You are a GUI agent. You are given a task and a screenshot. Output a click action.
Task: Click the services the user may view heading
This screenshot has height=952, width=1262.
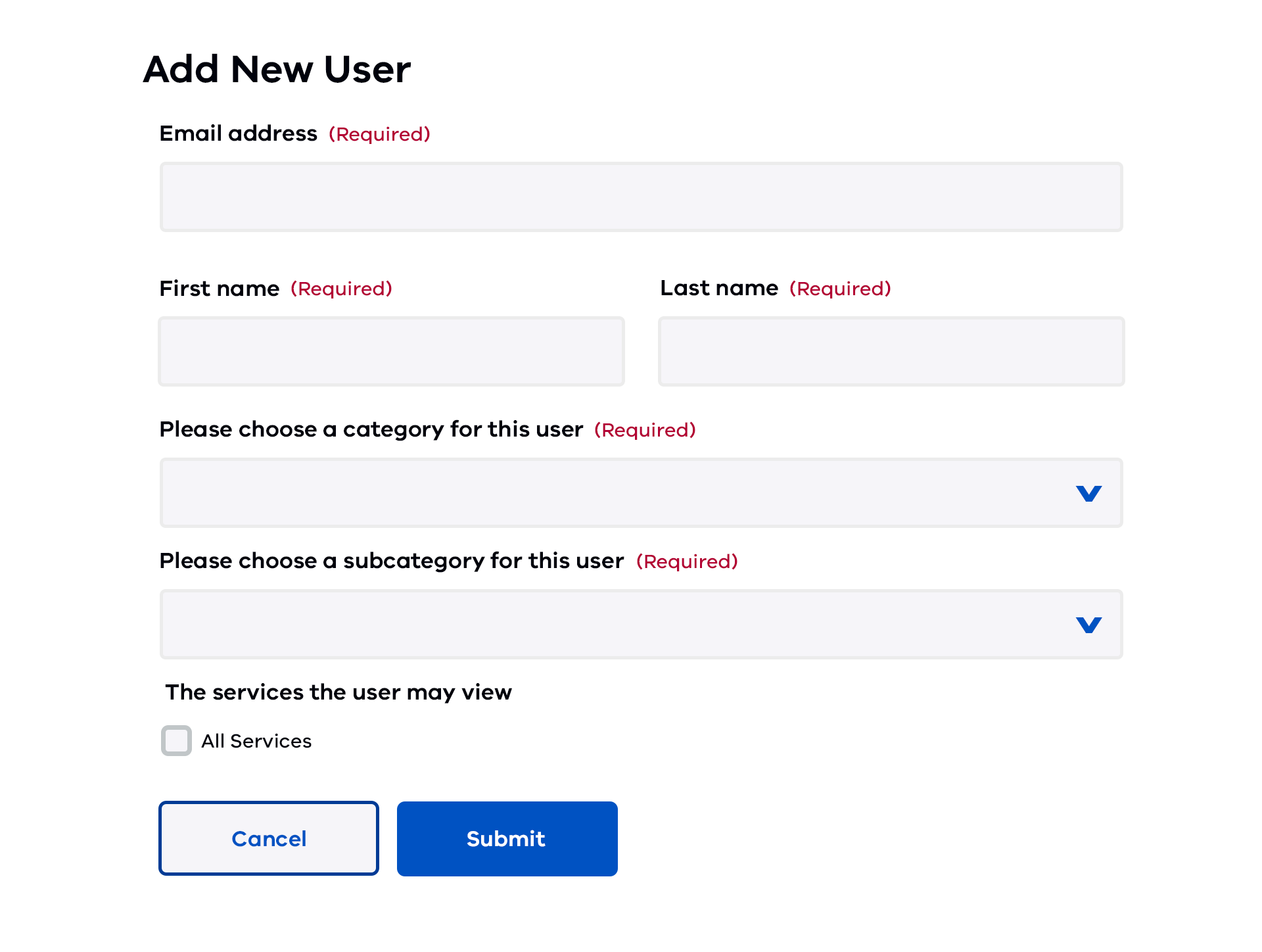pos(339,692)
